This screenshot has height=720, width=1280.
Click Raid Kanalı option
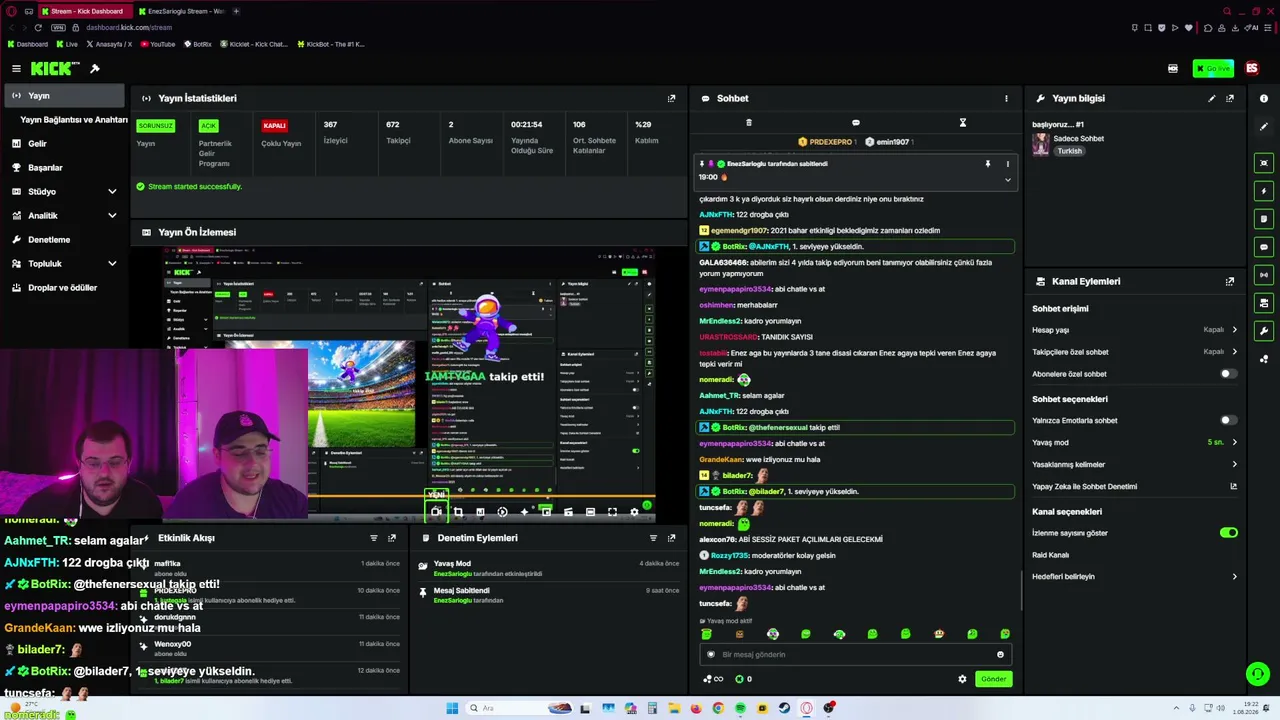coord(1050,555)
